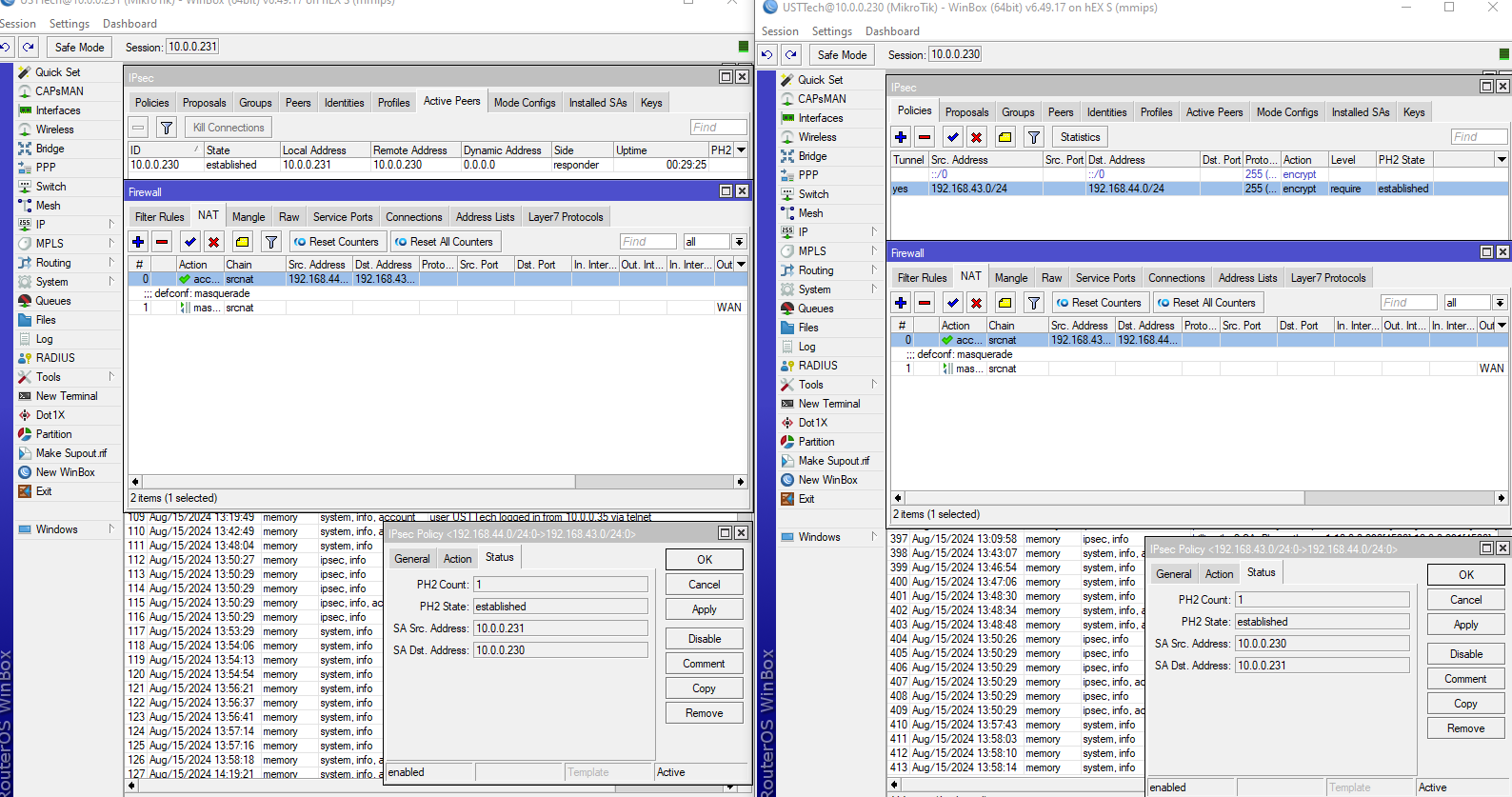Click Find field in left IPsec window
This screenshot has width=1512, height=797.
[719, 128]
